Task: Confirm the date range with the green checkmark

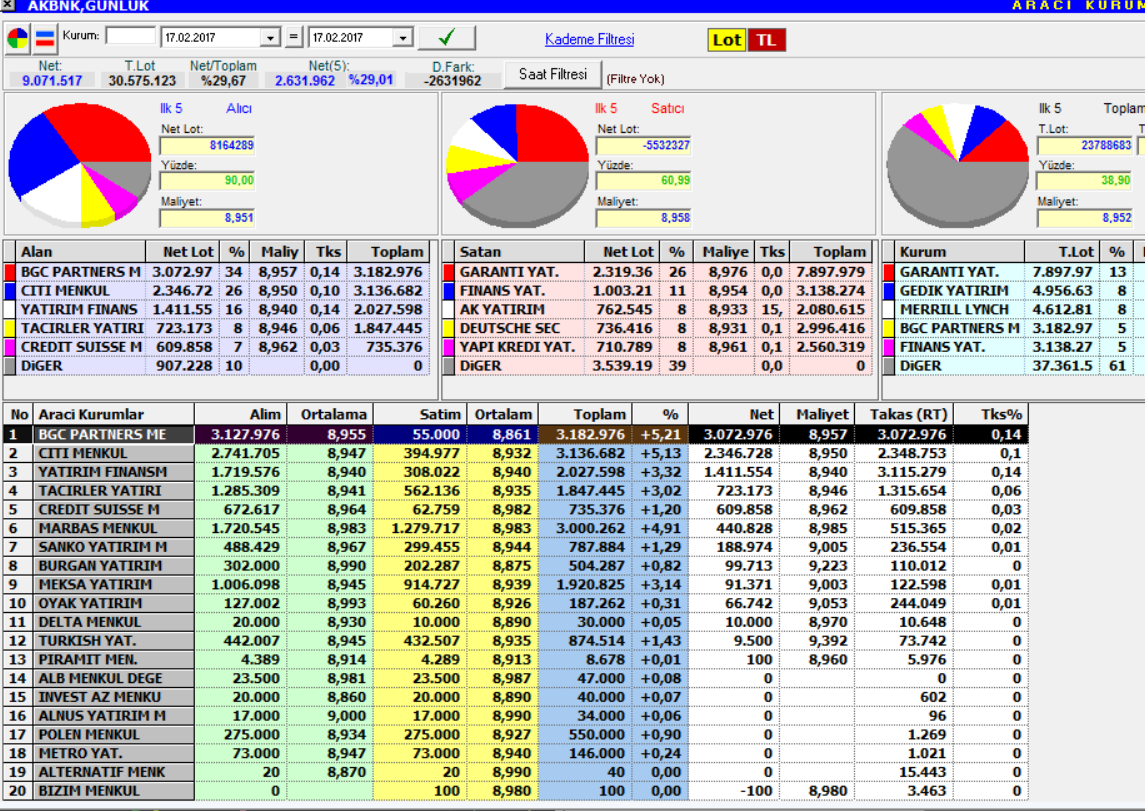Action: coord(446,37)
